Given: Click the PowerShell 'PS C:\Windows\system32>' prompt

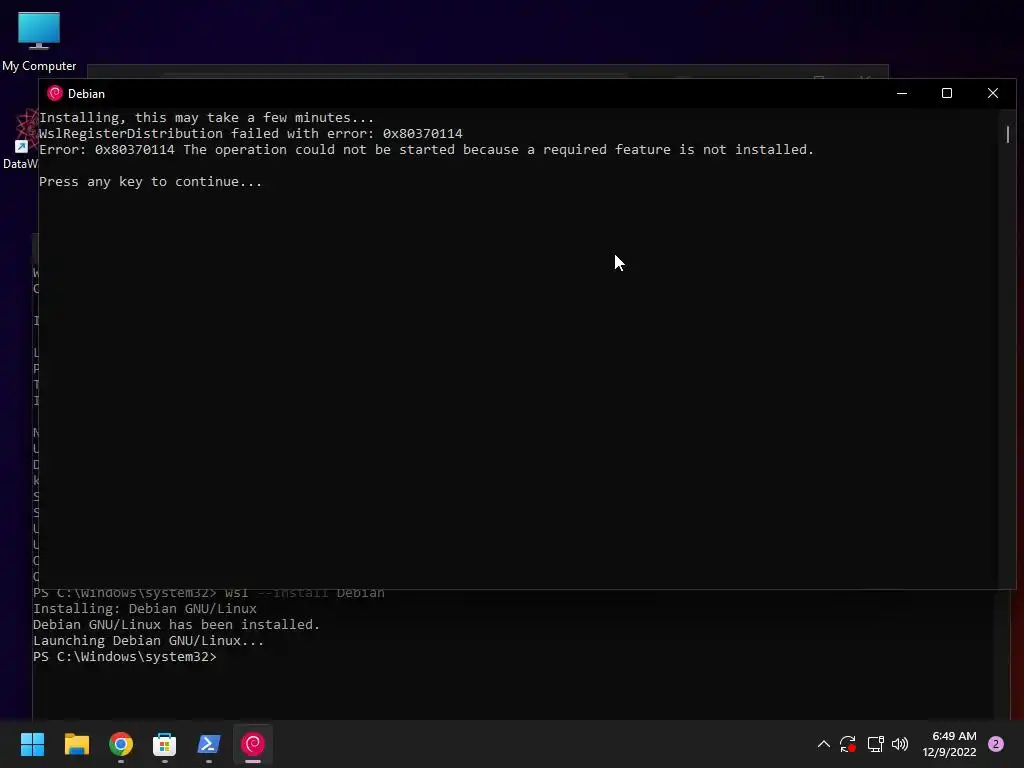Looking at the screenshot, I should click(125, 657).
